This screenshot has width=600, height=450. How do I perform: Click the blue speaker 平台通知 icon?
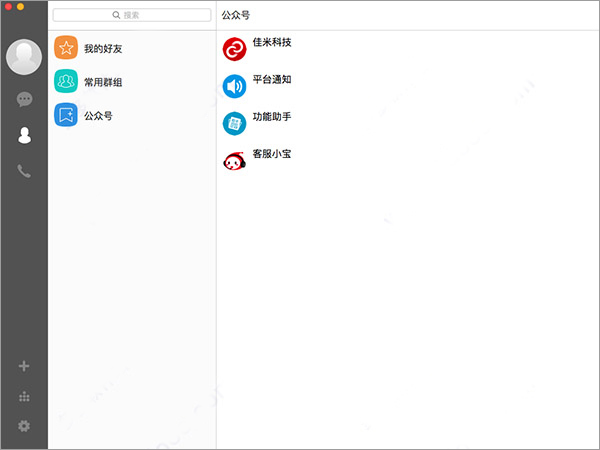(234, 86)
